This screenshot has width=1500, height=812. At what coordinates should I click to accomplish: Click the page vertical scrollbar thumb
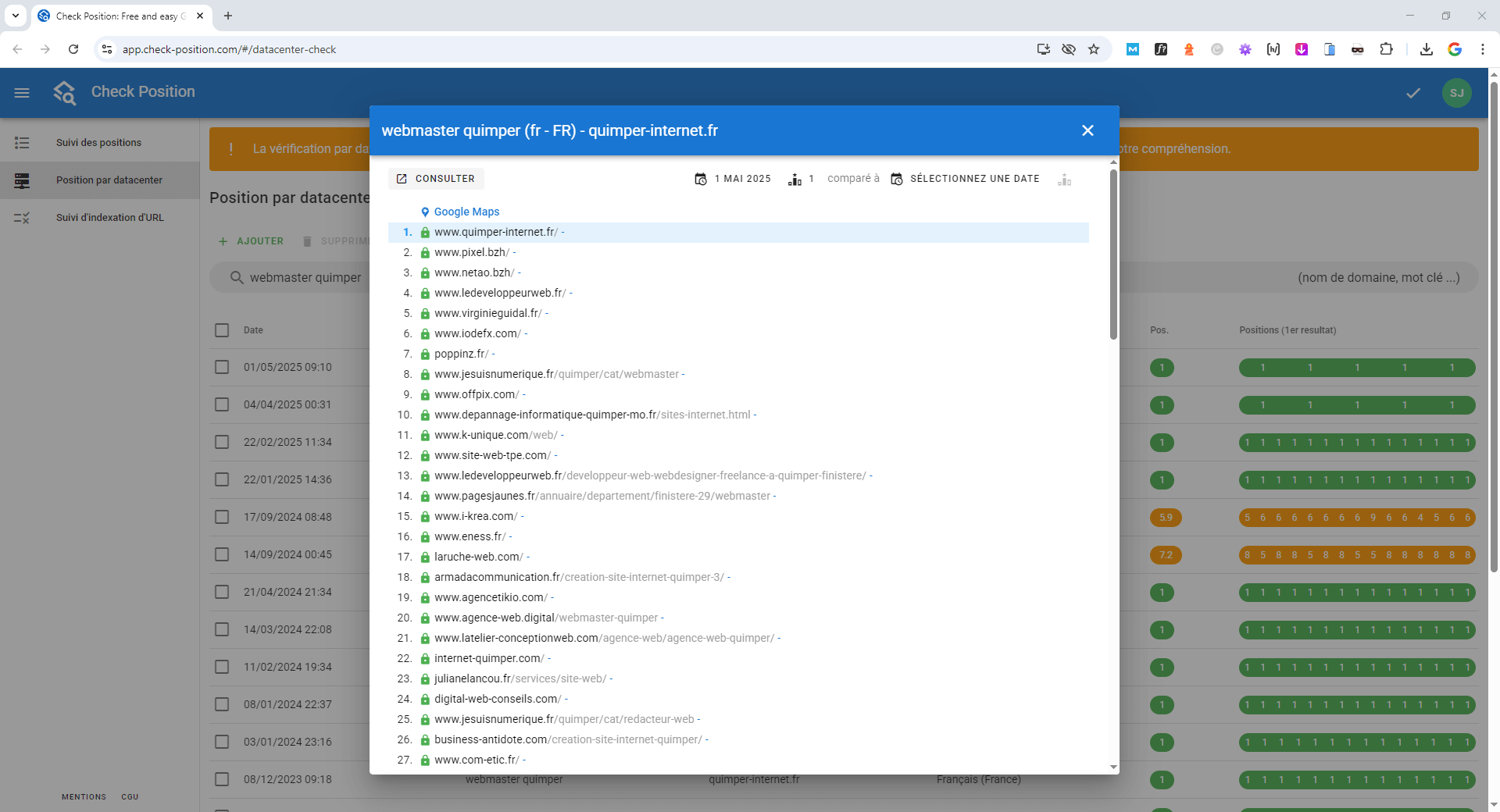pos(1494,326)
